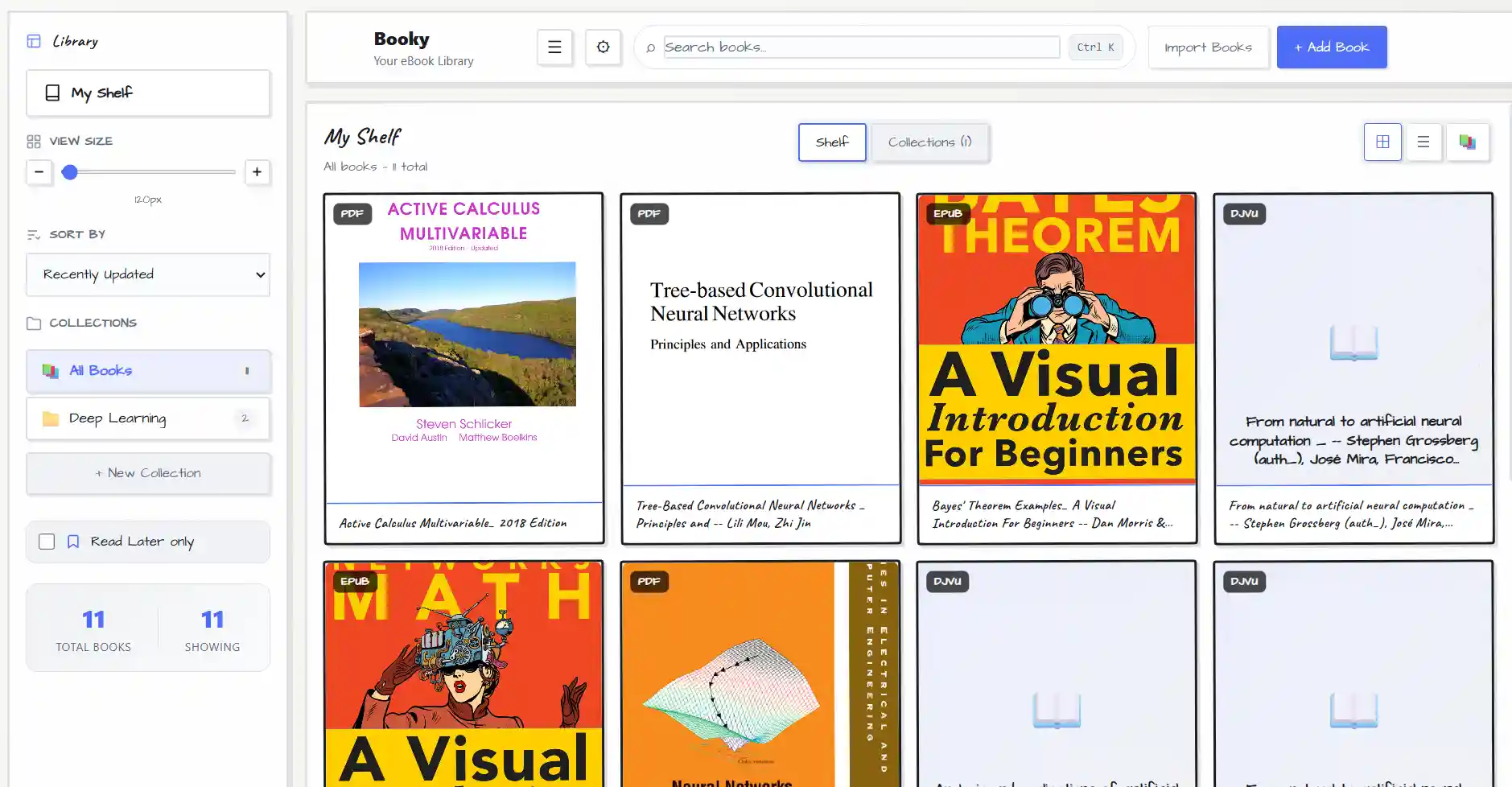The image size is (1512, 787).
Task: Click the title 'Active Calculus Multivariable_ 2018 Edition'
Action: click(453, 523)
